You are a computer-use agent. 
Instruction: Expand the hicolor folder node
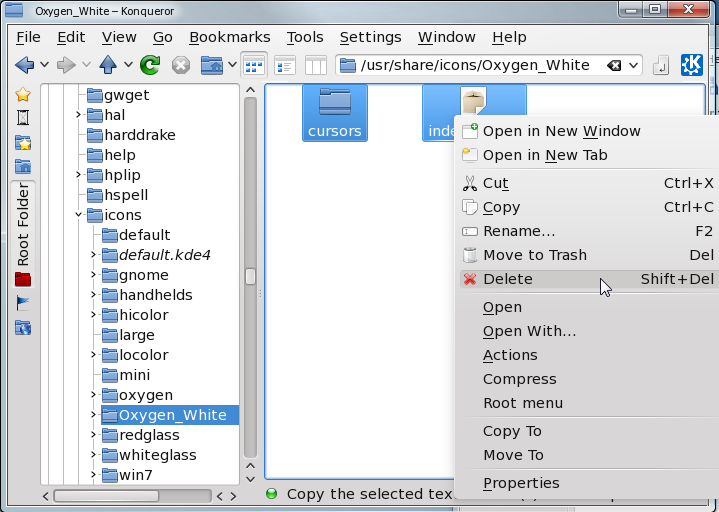pyautogui.click(x=94, y=314)
